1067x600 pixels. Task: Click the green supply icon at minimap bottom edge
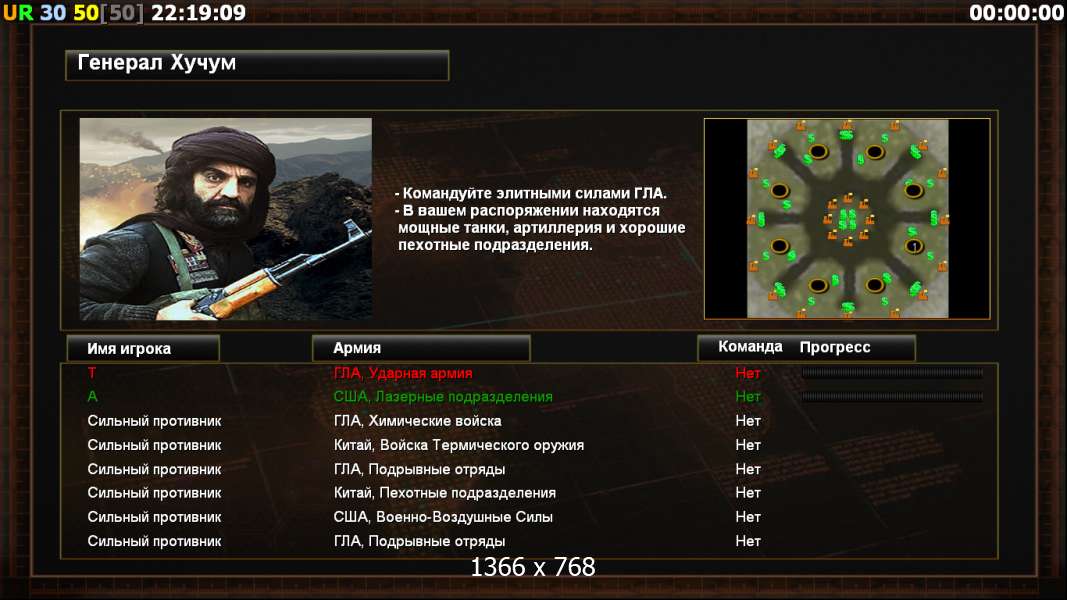coord(848,307)
